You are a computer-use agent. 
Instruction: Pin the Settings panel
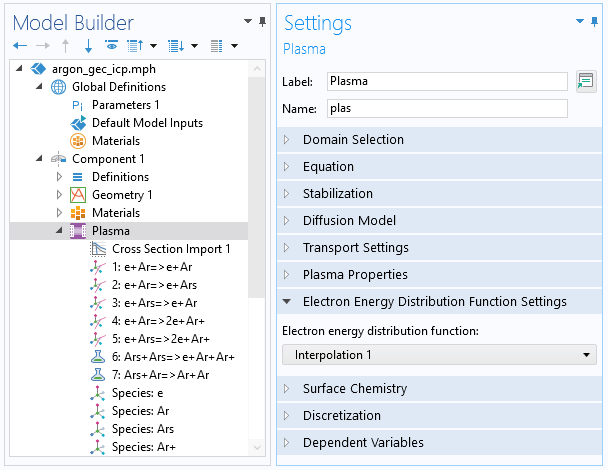tap(593, 21)
